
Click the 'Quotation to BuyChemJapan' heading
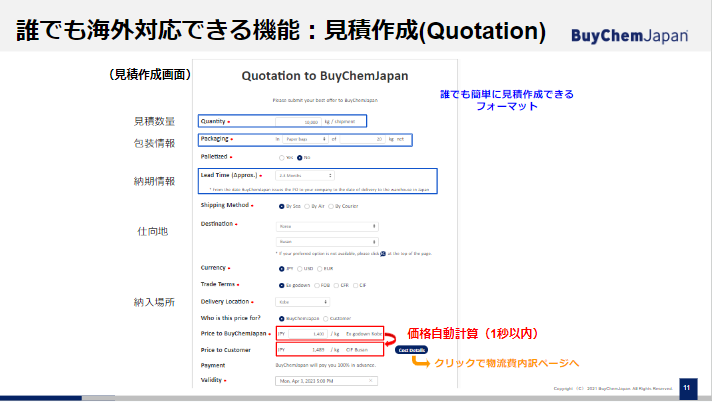coord(325,76)
